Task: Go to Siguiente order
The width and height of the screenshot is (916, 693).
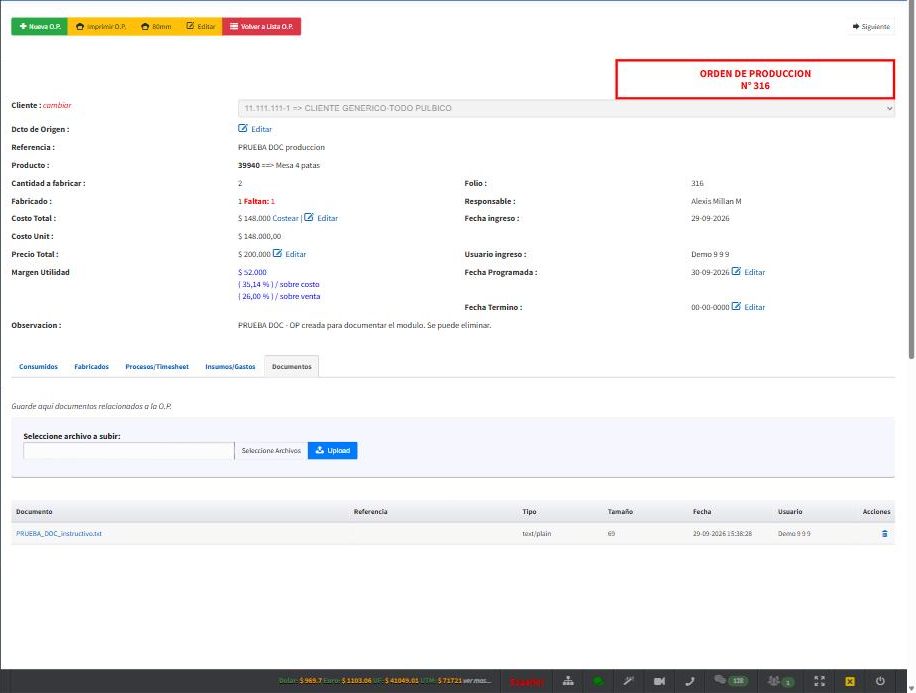Action: click(x=871, y=26)
